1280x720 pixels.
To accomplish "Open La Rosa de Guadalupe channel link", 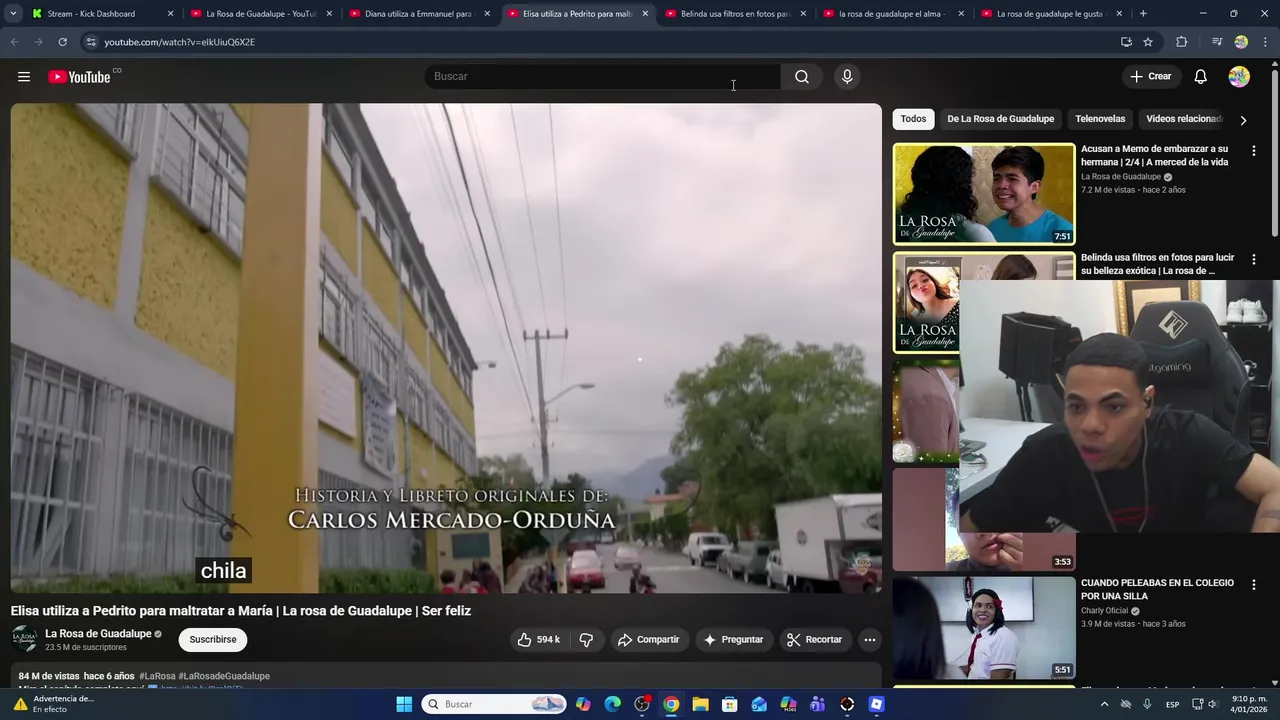I will pos(98,634).
